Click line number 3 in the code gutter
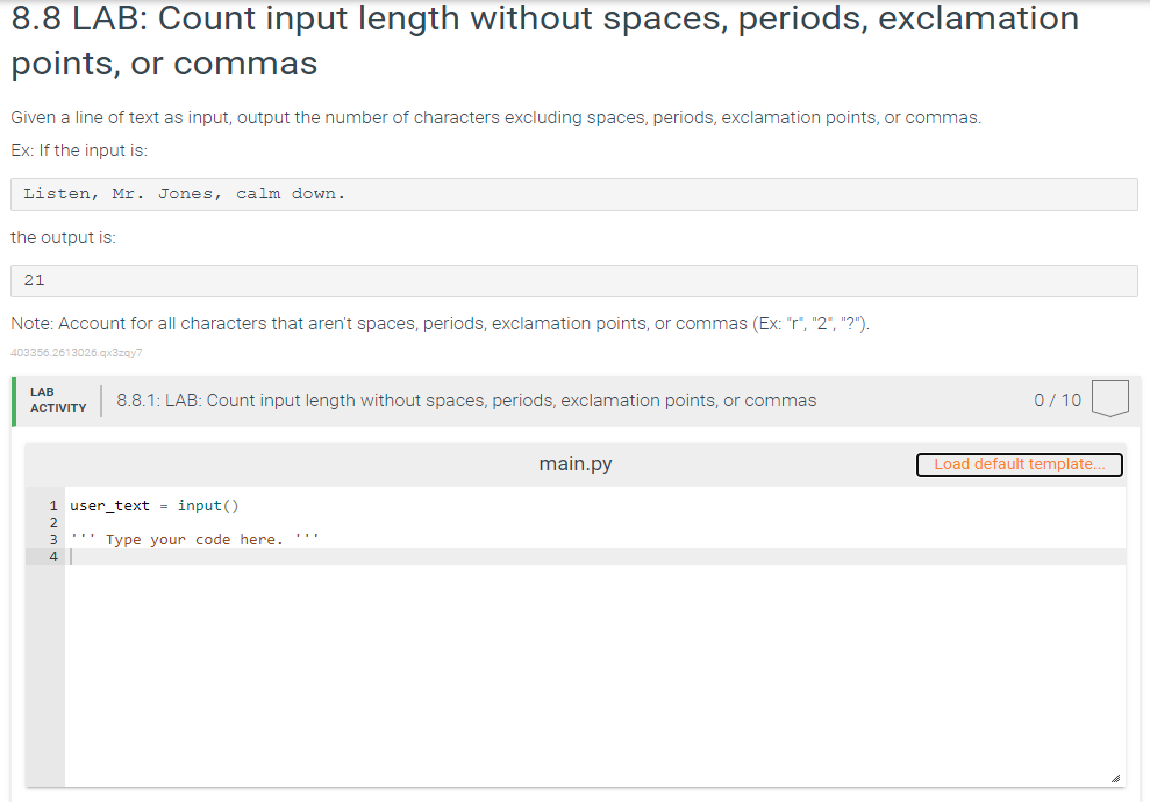The height and width of the screenshot is (802, 1152). coord(53,539)
